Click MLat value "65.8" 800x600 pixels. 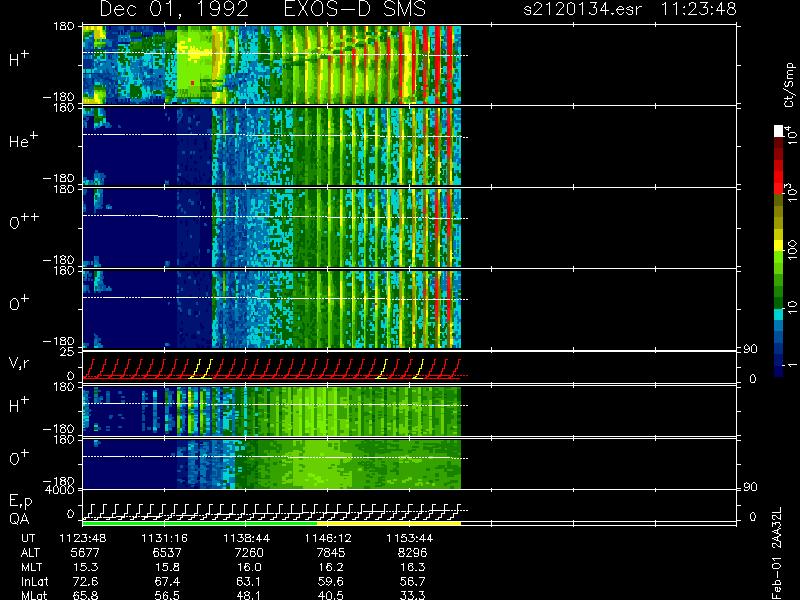85,595
